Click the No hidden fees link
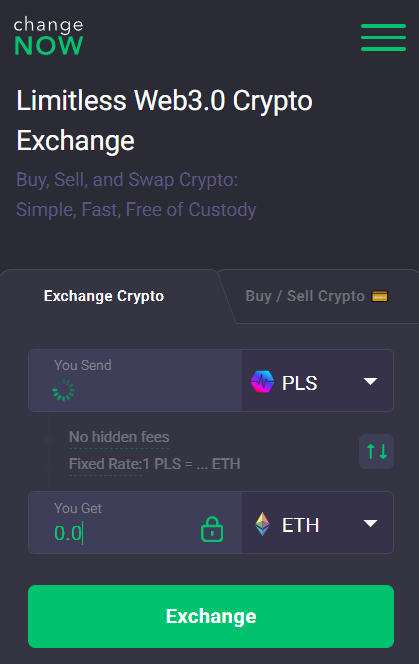This screenshot has height=664, width=419. [119, 437]
